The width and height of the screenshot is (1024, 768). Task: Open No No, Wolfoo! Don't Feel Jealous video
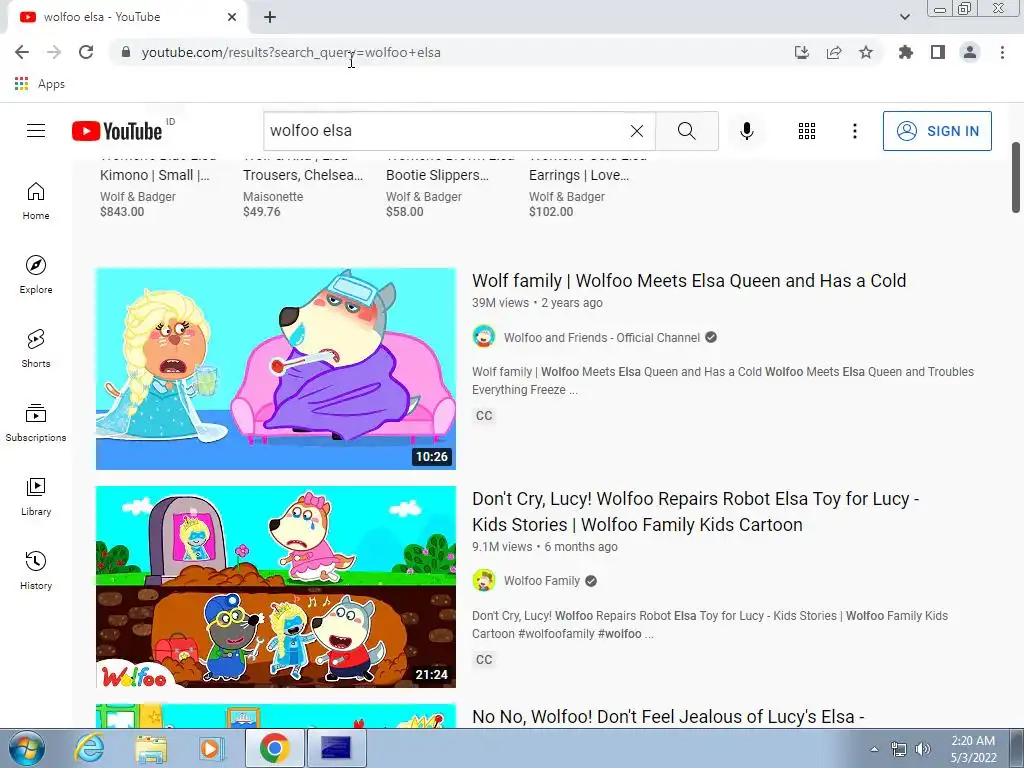(668, 716)
